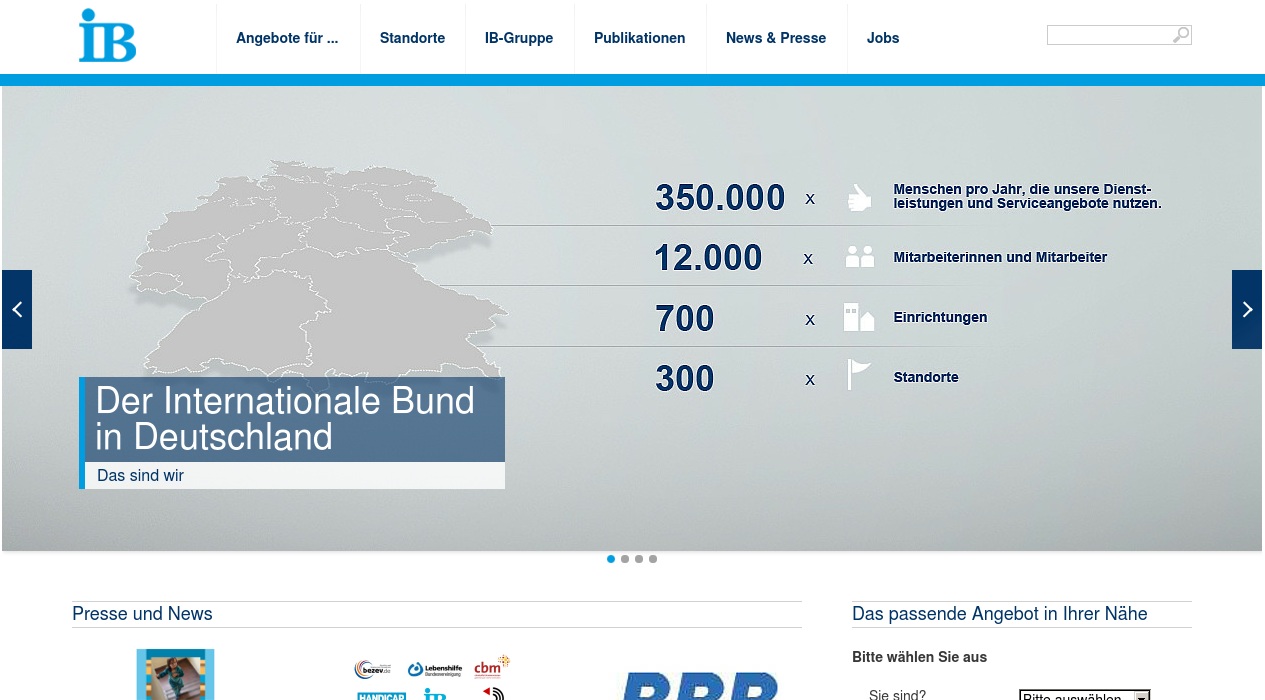
Task: Click the building icon next to Einrichtungen
Action: pos(859,317)
